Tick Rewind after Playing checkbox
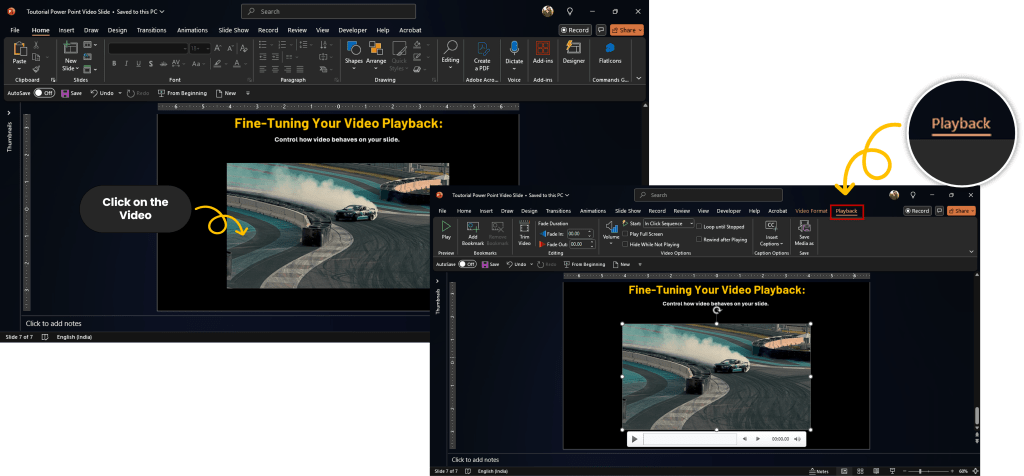1024x476 pixels. (697, 240)
